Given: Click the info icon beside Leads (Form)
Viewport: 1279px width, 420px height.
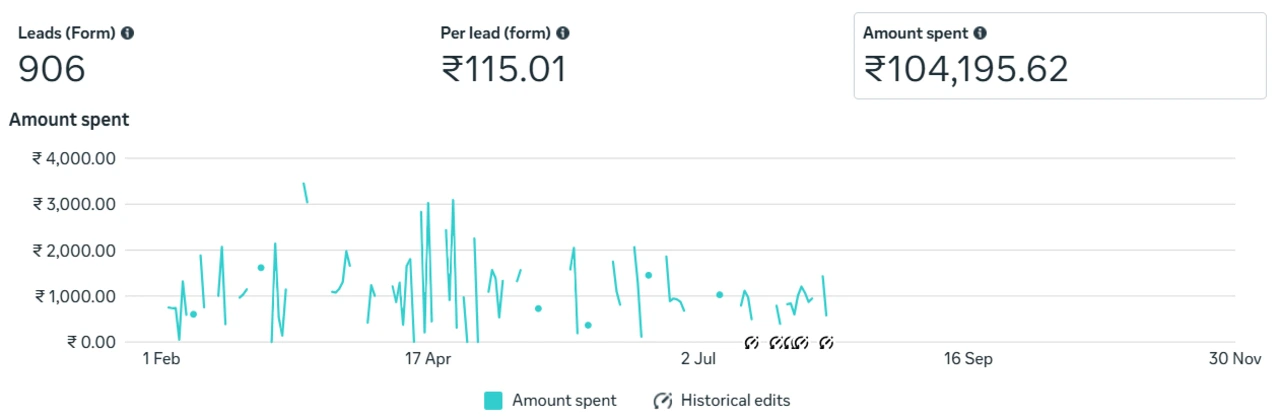Looking at the screenshot, I should 127,33.
